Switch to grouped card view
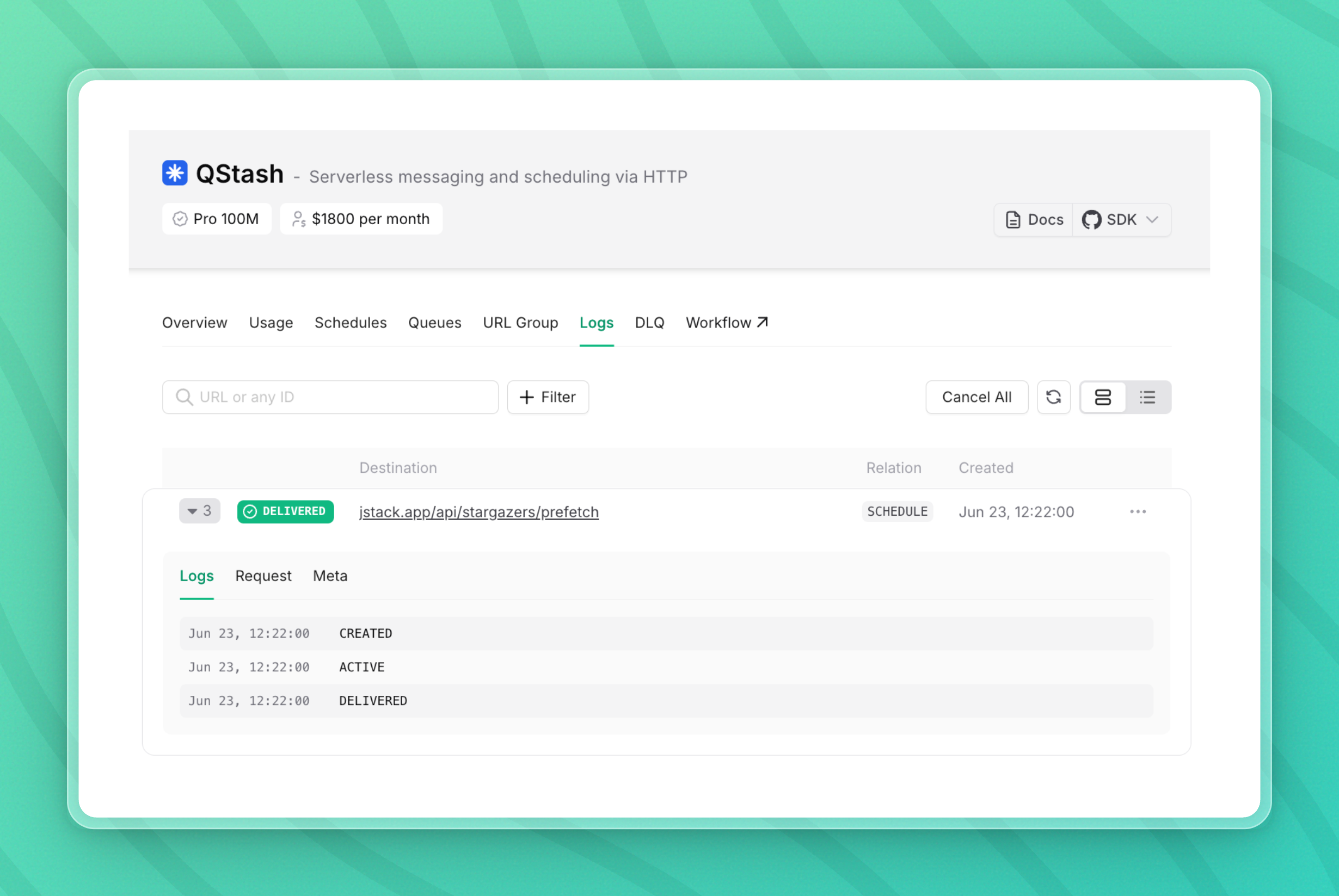The image size is (1339, 896). point(1102,397)
